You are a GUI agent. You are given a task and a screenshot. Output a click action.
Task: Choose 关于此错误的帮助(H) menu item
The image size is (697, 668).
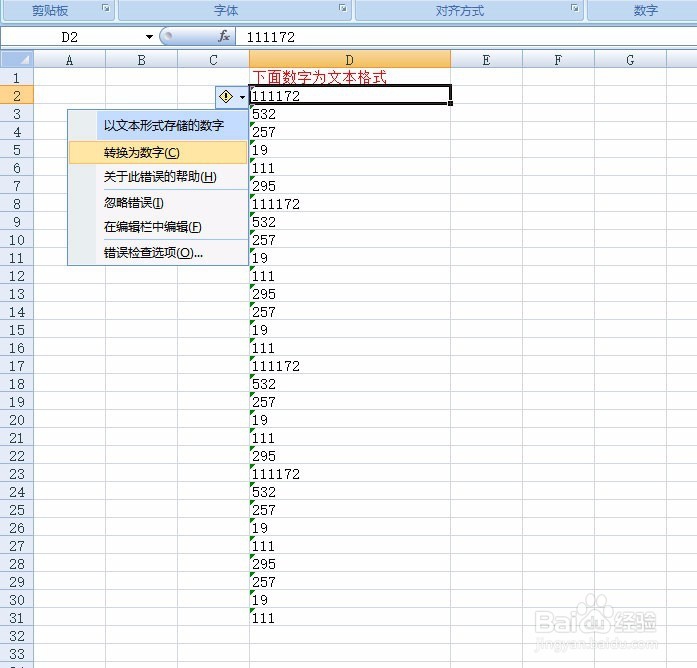[158, 177]
